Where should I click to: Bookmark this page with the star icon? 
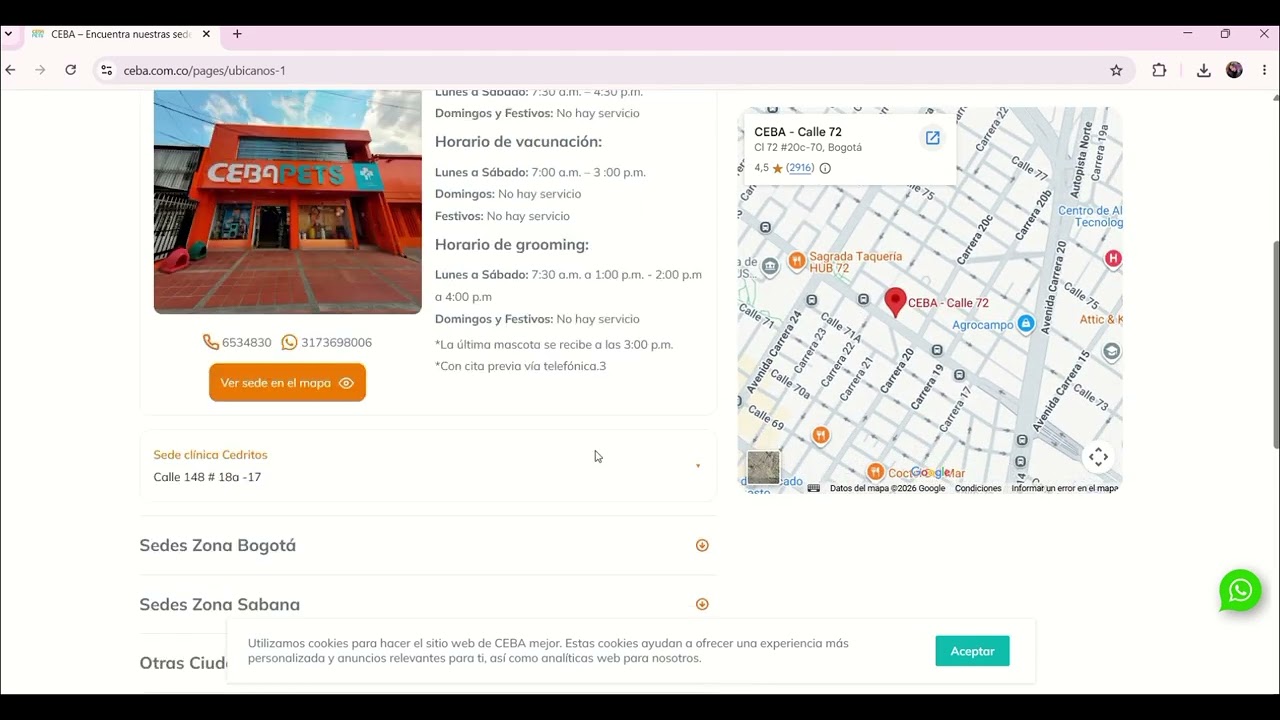click(x=1116, y=70)
